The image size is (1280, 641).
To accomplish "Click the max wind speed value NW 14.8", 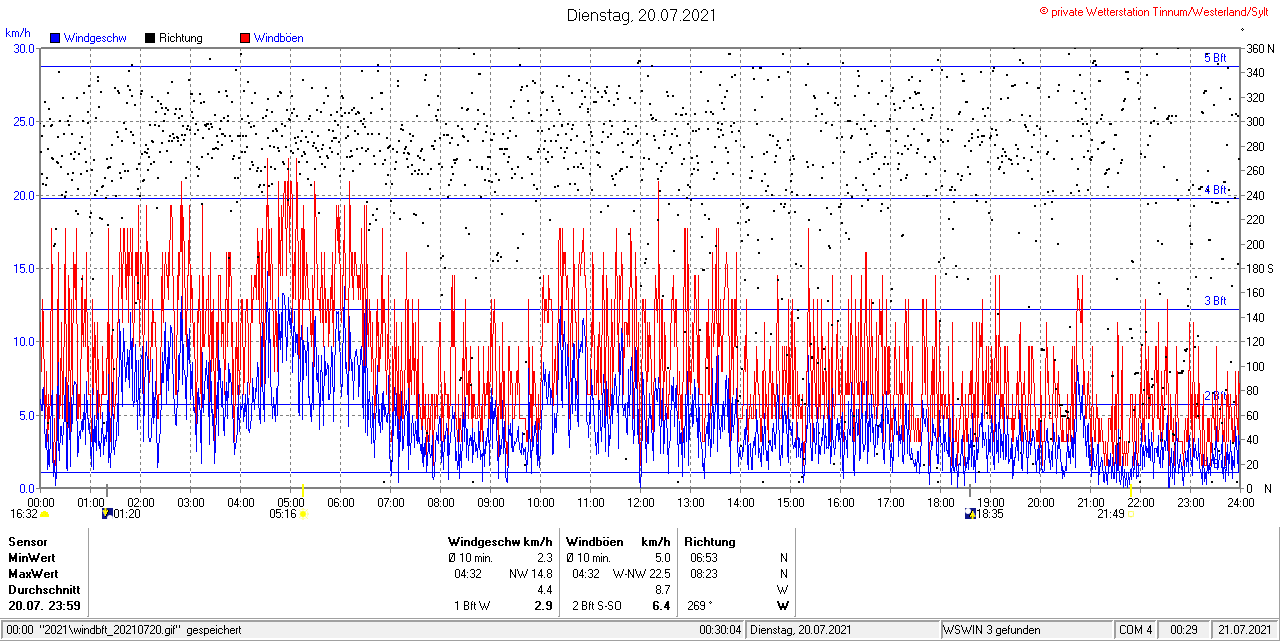I will (531, 573).
